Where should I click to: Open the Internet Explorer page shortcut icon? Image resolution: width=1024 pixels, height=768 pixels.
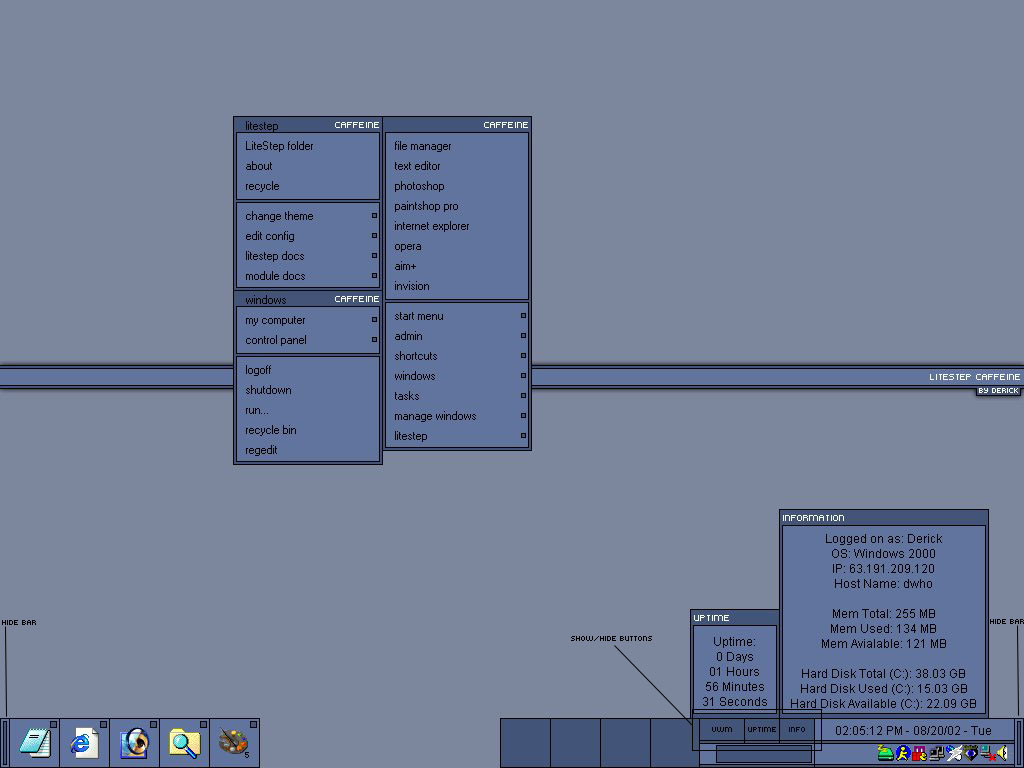pos(85,743)
